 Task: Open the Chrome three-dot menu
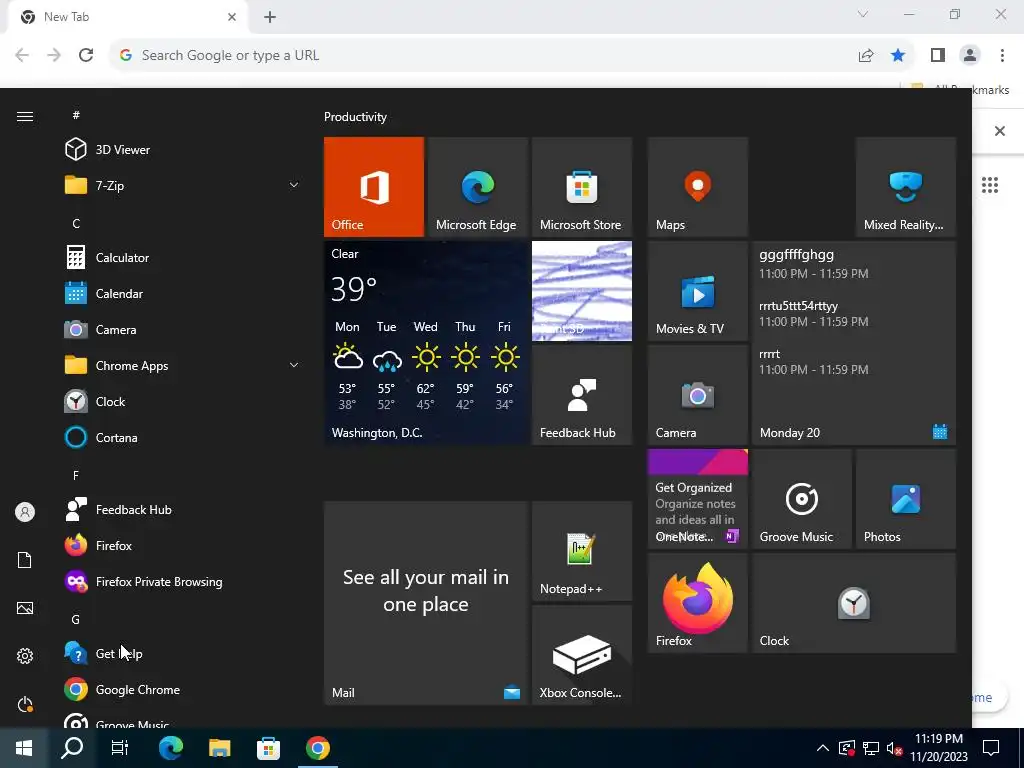[x=1002, y=56]
